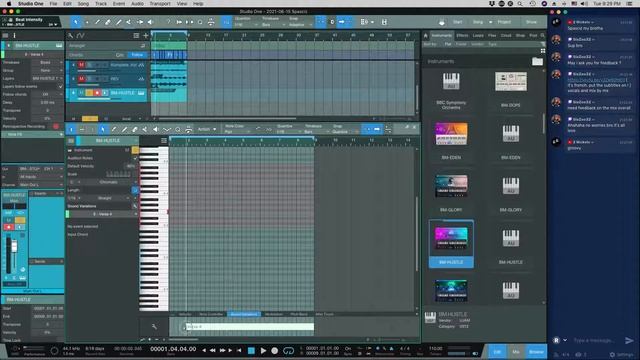Image resolution: width=640 pixels, height=360 pixels.
Task: Solo the BM-HUSTLE track
Action: (x=89, y=93)
